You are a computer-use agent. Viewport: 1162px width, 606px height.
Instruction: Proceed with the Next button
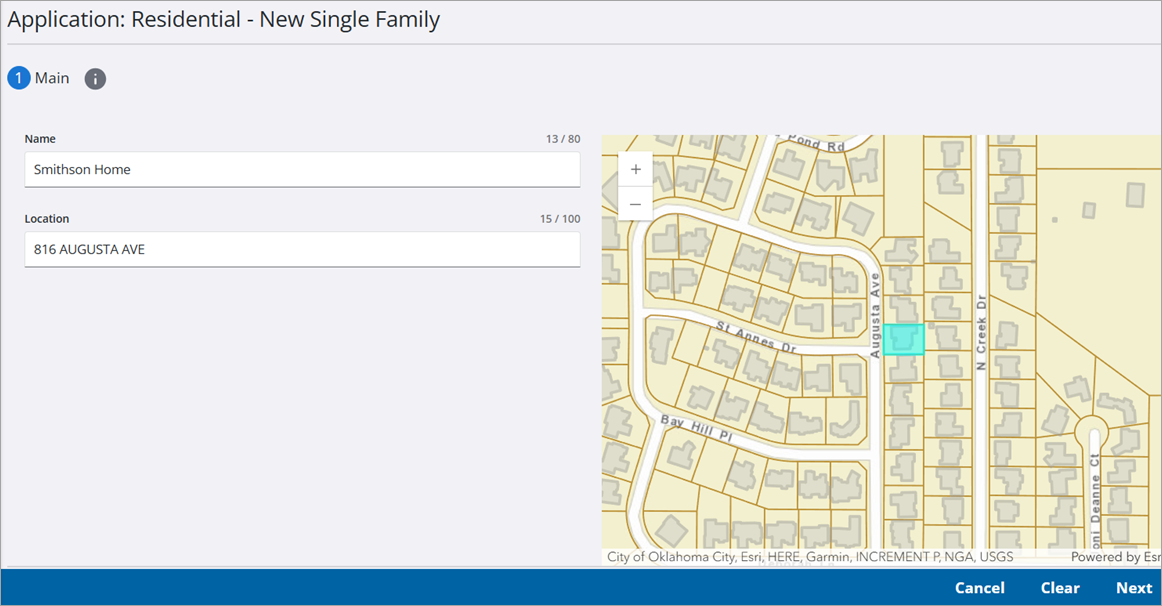click(x=1134, y=588)
